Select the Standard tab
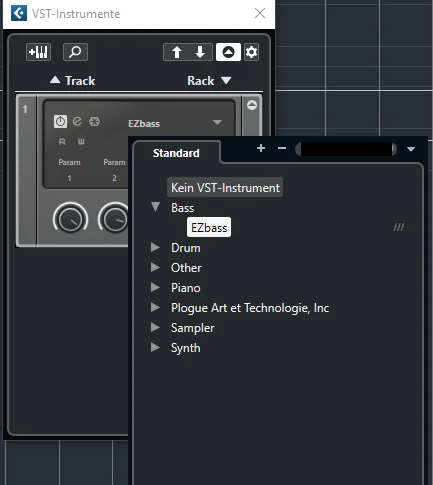 click(176, 153)
